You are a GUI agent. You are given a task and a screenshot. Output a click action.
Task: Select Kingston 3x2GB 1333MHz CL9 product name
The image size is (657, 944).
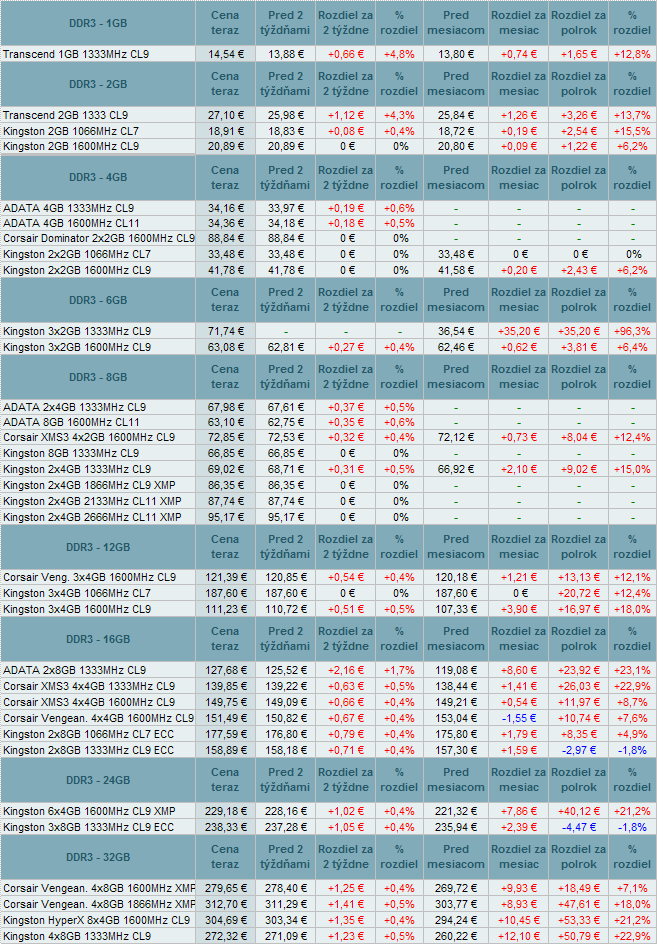point(76,331)
